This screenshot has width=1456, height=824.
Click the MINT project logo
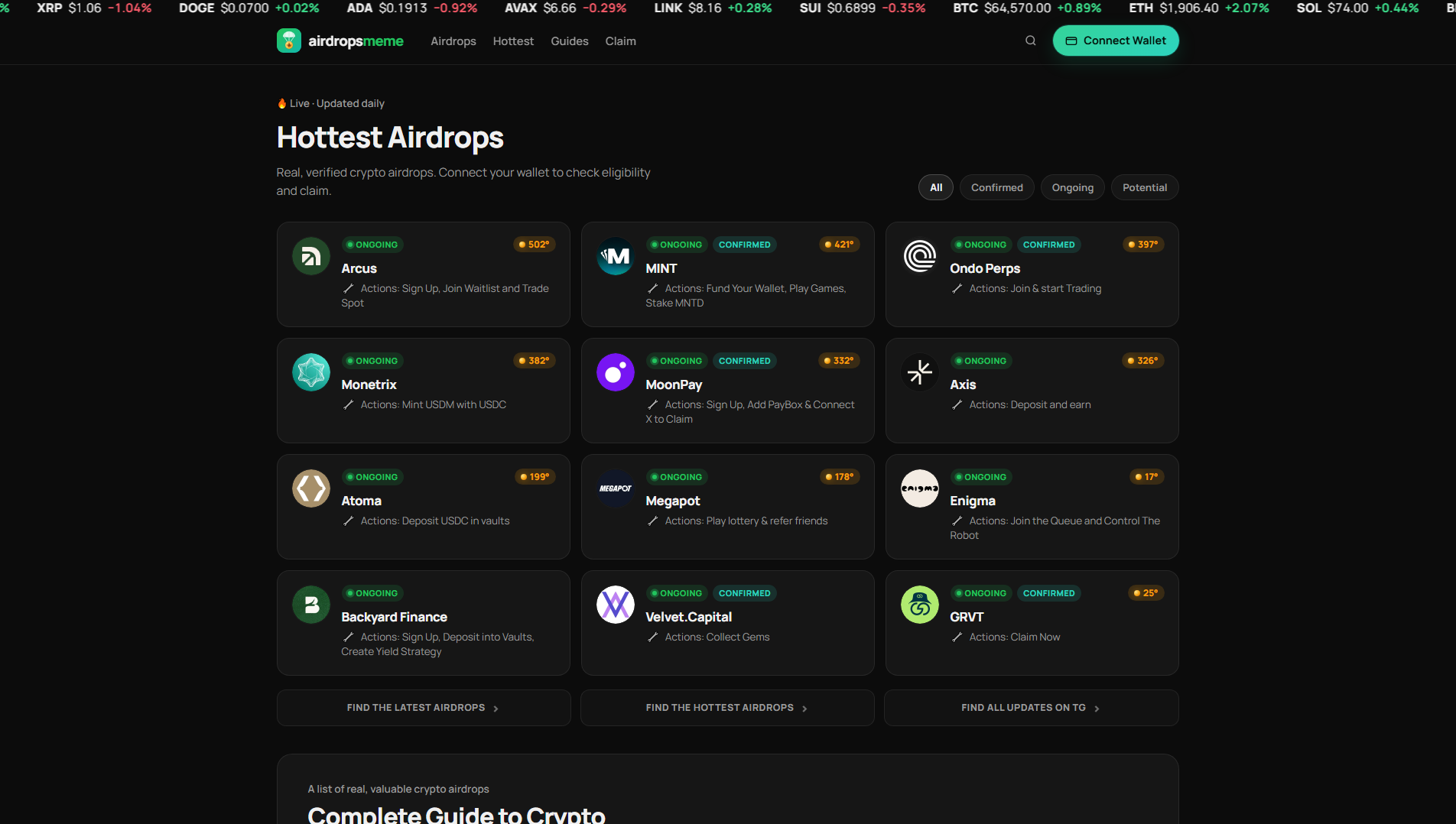[616, 256]
